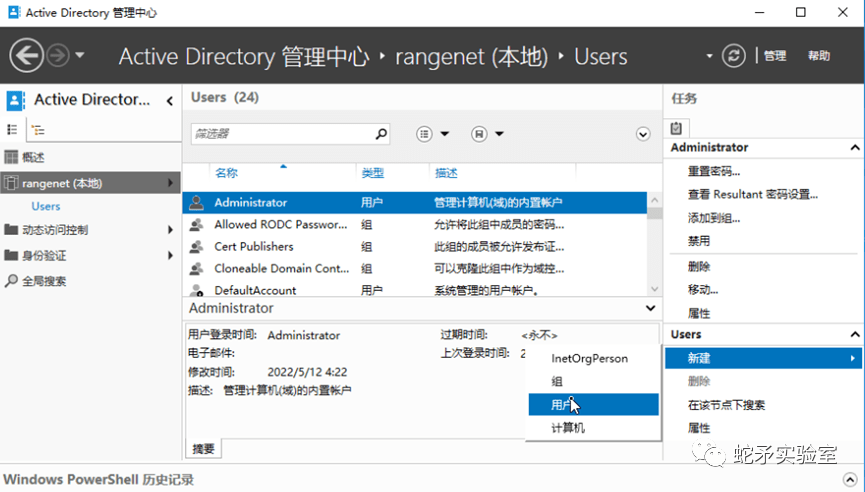Click the Active Directory navigation pane icon
This screenshot has width=865, height=492.
[x=15, y=100]
